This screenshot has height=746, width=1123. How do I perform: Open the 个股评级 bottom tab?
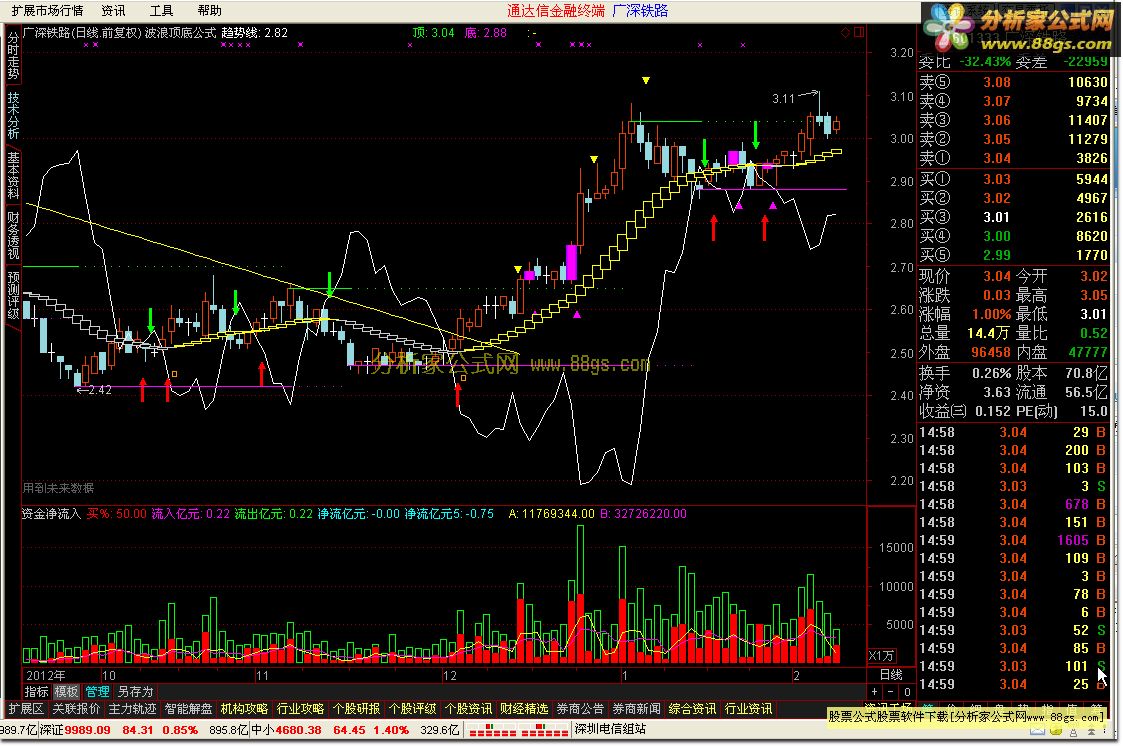[412, 709]
